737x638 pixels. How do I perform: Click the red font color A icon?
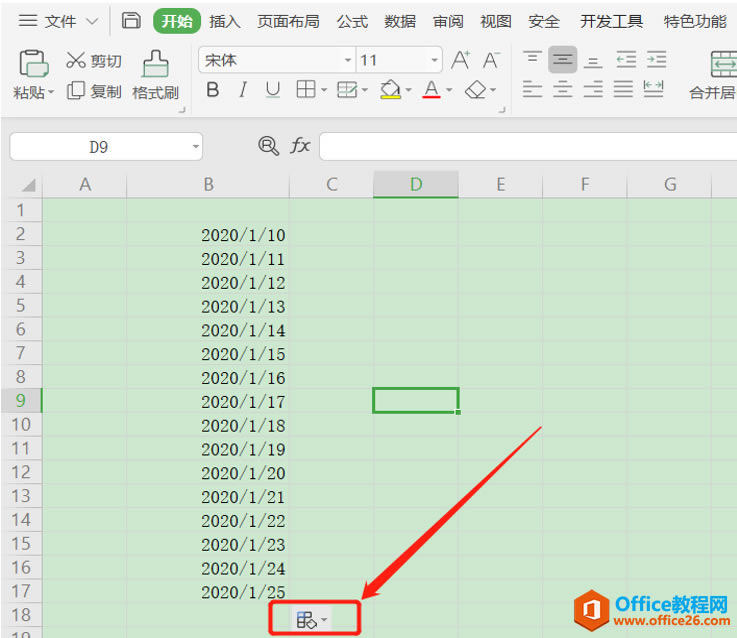431,89
